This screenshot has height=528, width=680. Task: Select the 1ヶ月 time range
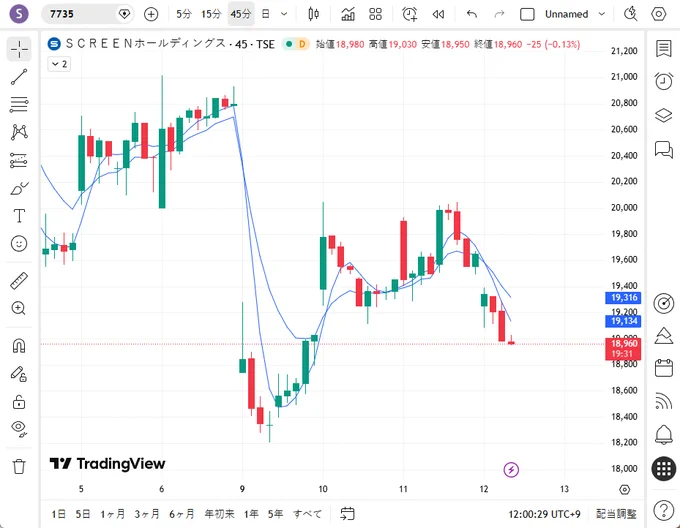(113, 514)
